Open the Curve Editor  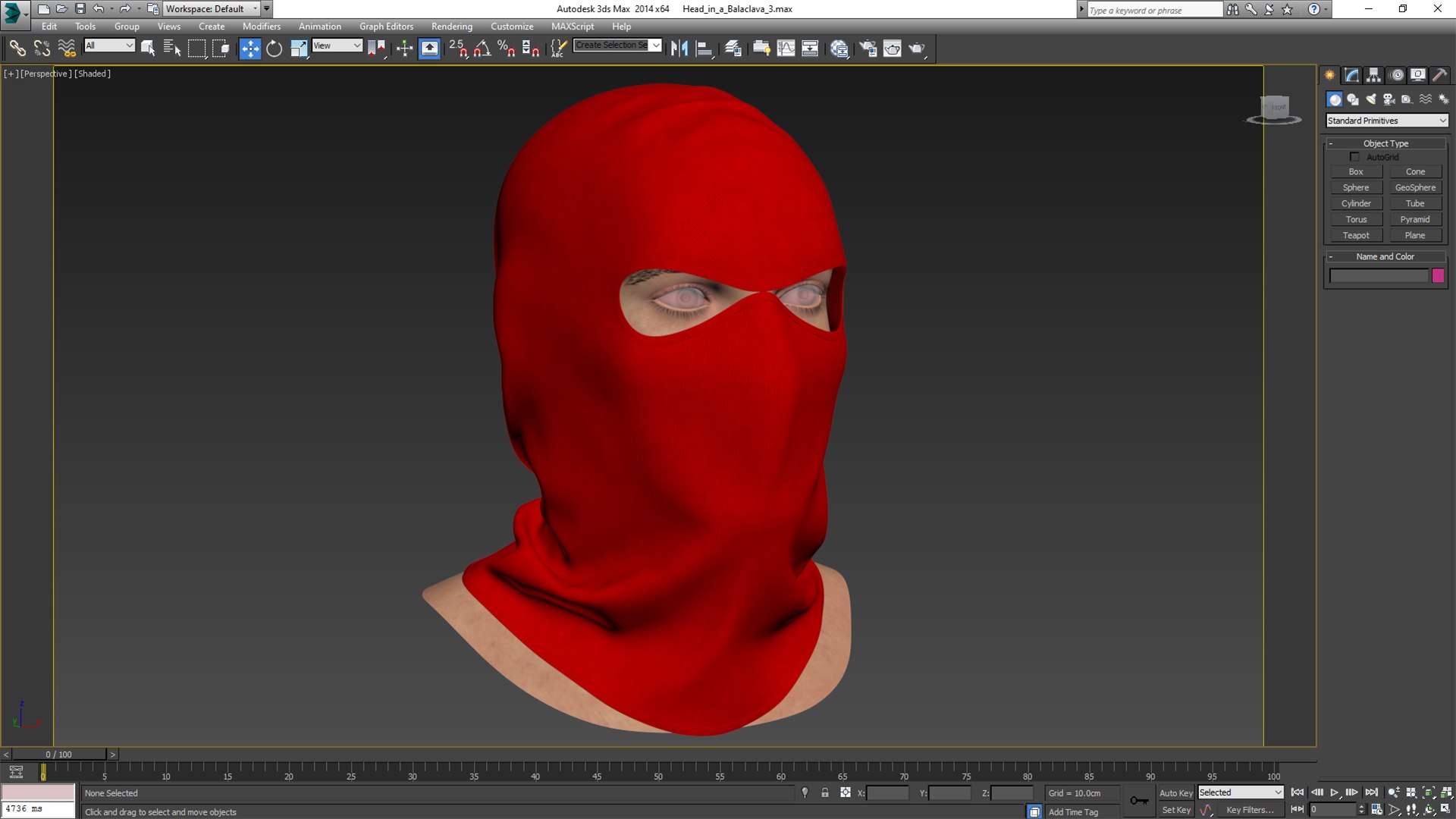(x=786, y=49)
